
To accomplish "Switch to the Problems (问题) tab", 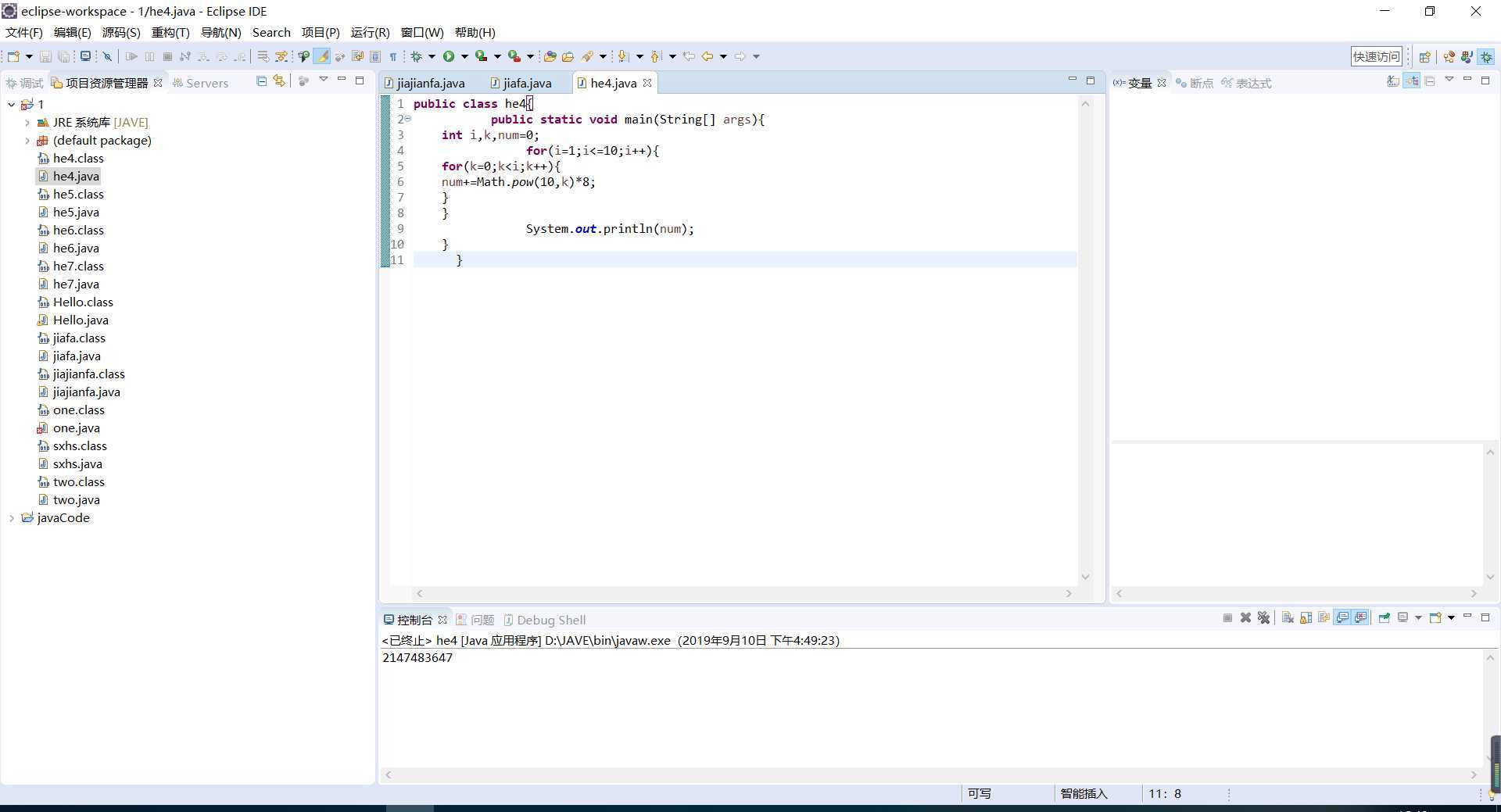I will [475, 620].
